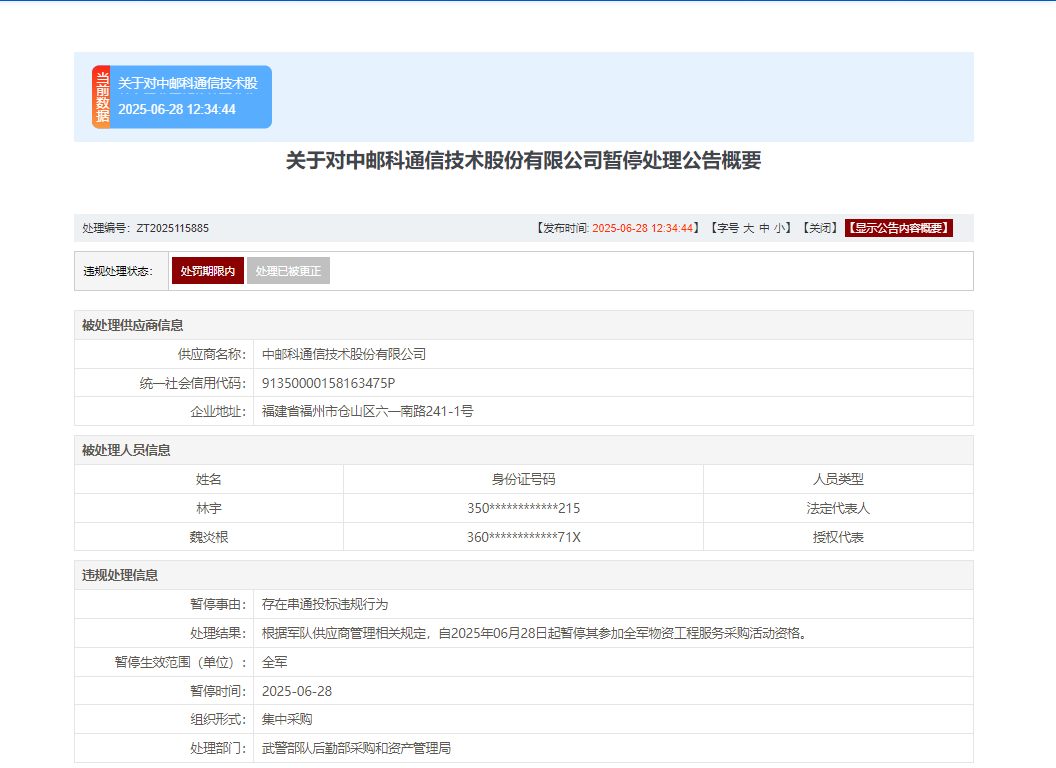
Task: Set font size to 小
Action: coord(780,228)
